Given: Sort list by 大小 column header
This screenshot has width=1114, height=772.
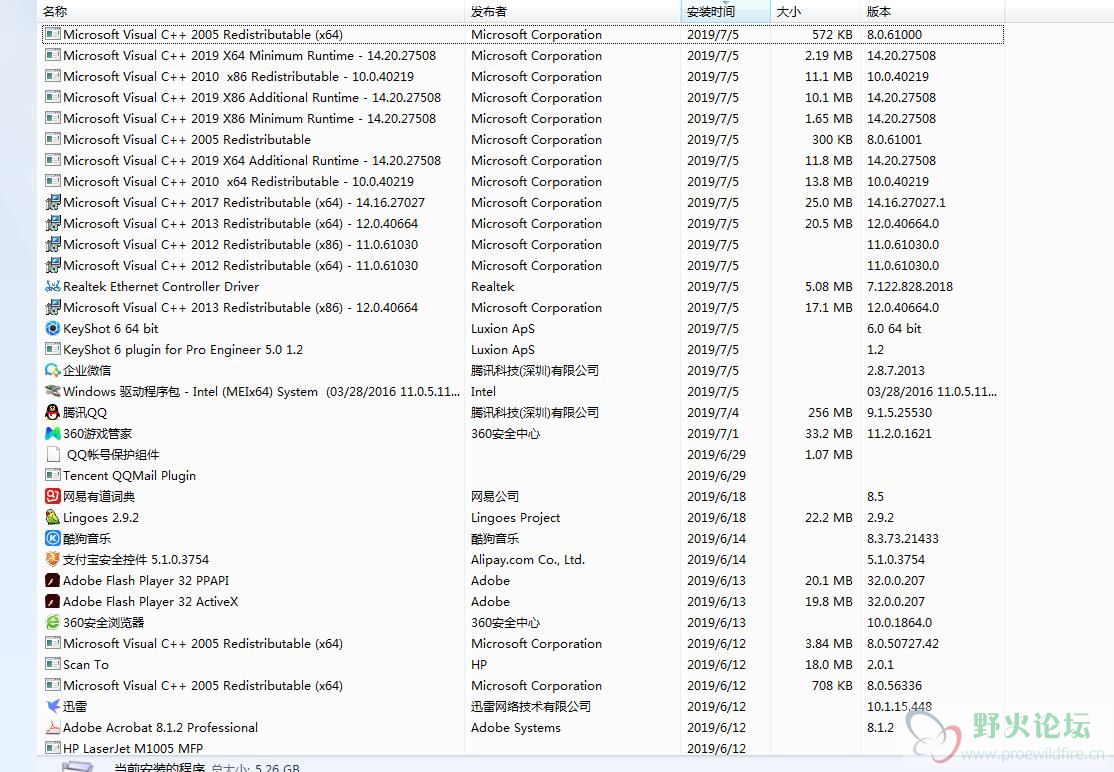Looking at the screenshot, I should [x=816, y=11].
